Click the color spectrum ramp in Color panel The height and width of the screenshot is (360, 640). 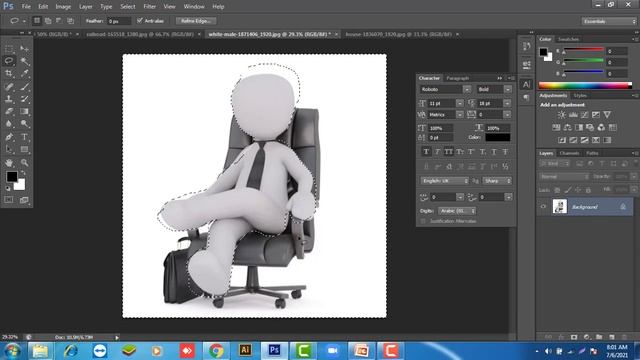[585, 85]
